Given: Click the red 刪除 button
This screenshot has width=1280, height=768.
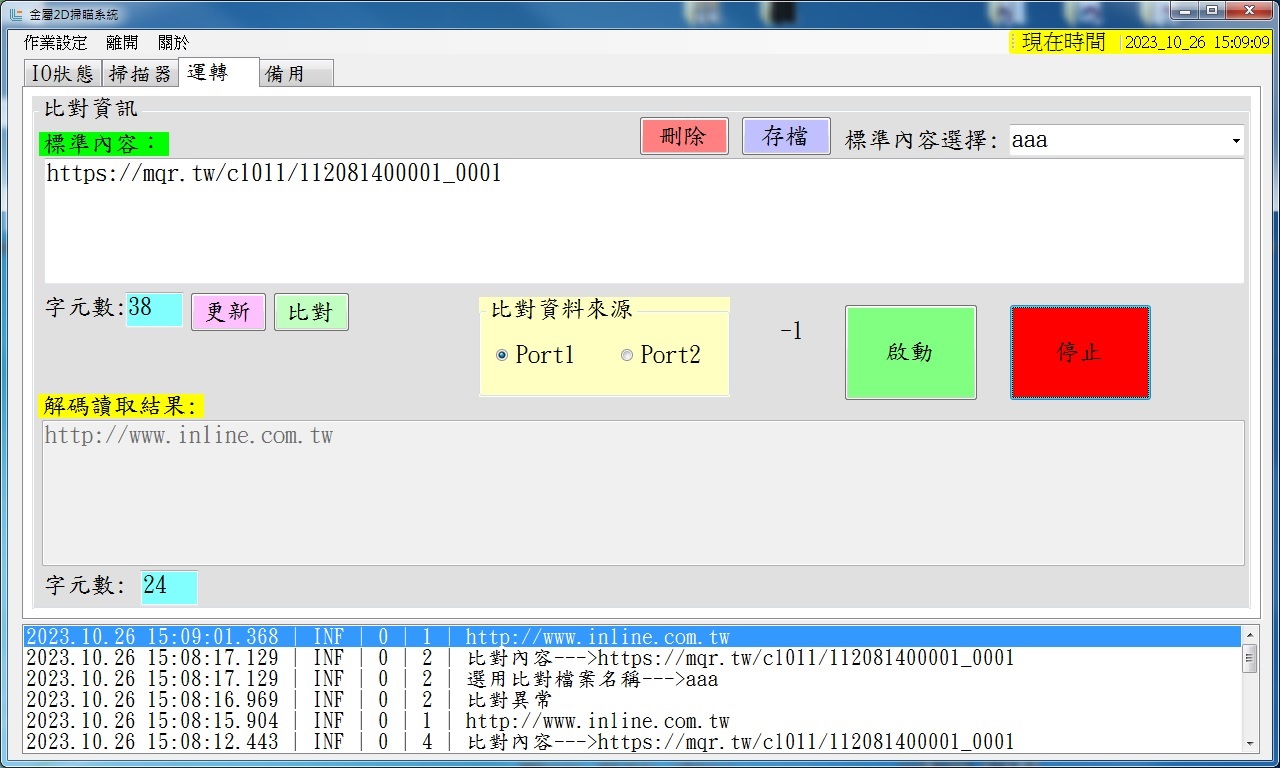Looking at the screenshot, I should point(684,136).
